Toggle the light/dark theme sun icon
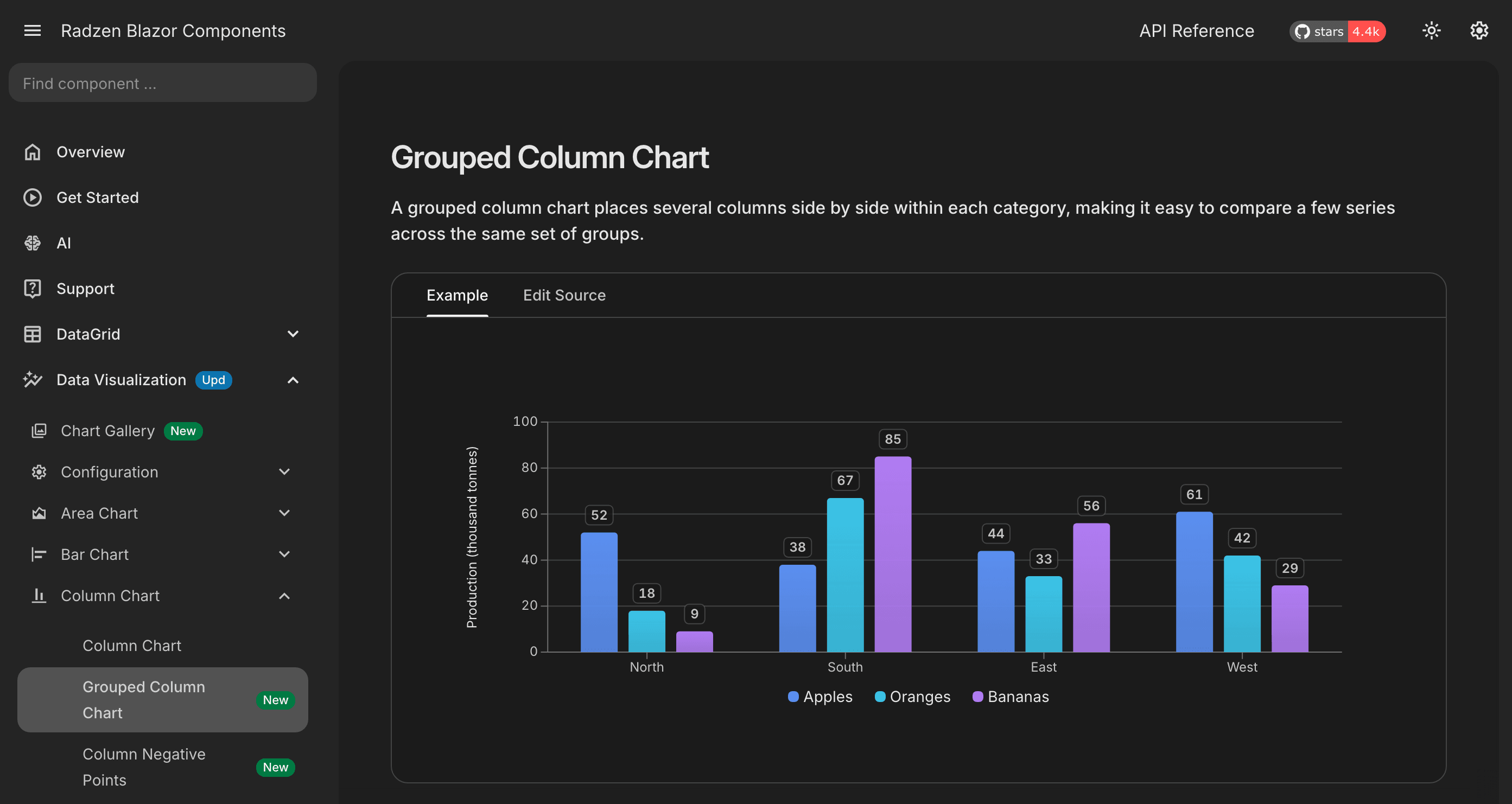Viewport: 1512px width, 804px height. pyautogui.click(x=1431, y=30)
